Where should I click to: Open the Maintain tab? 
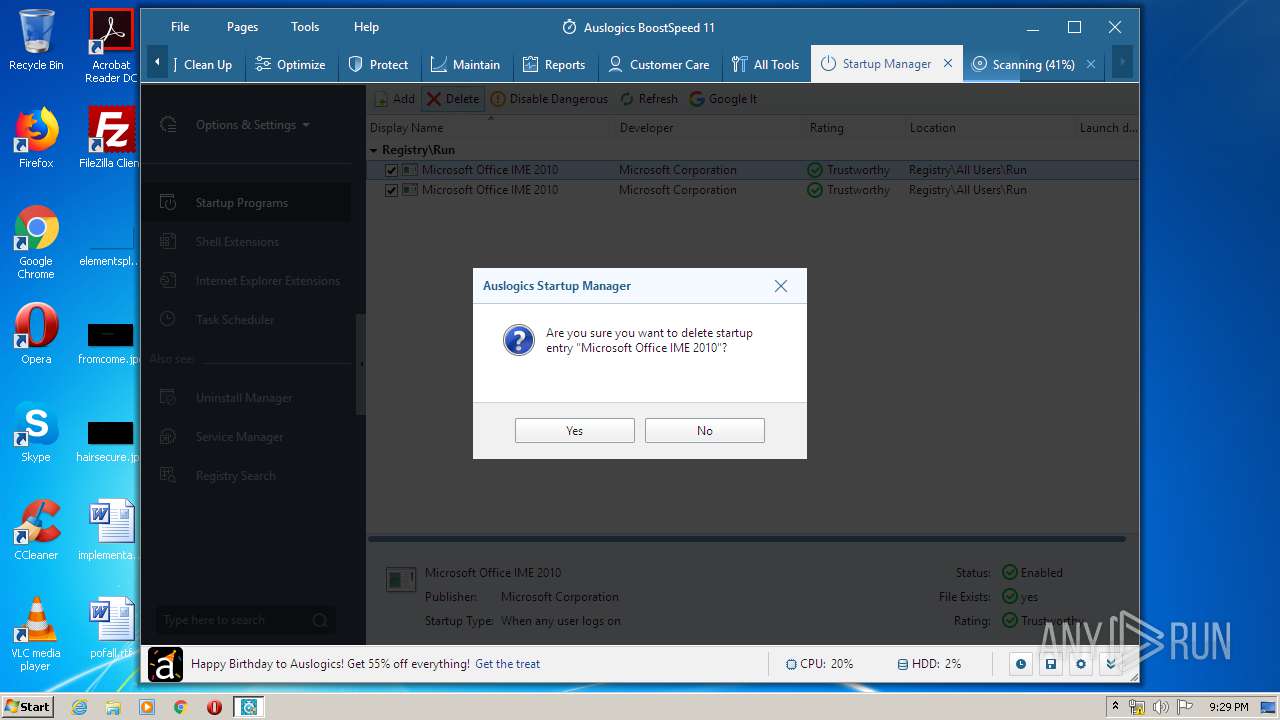[x=465, y=64]
